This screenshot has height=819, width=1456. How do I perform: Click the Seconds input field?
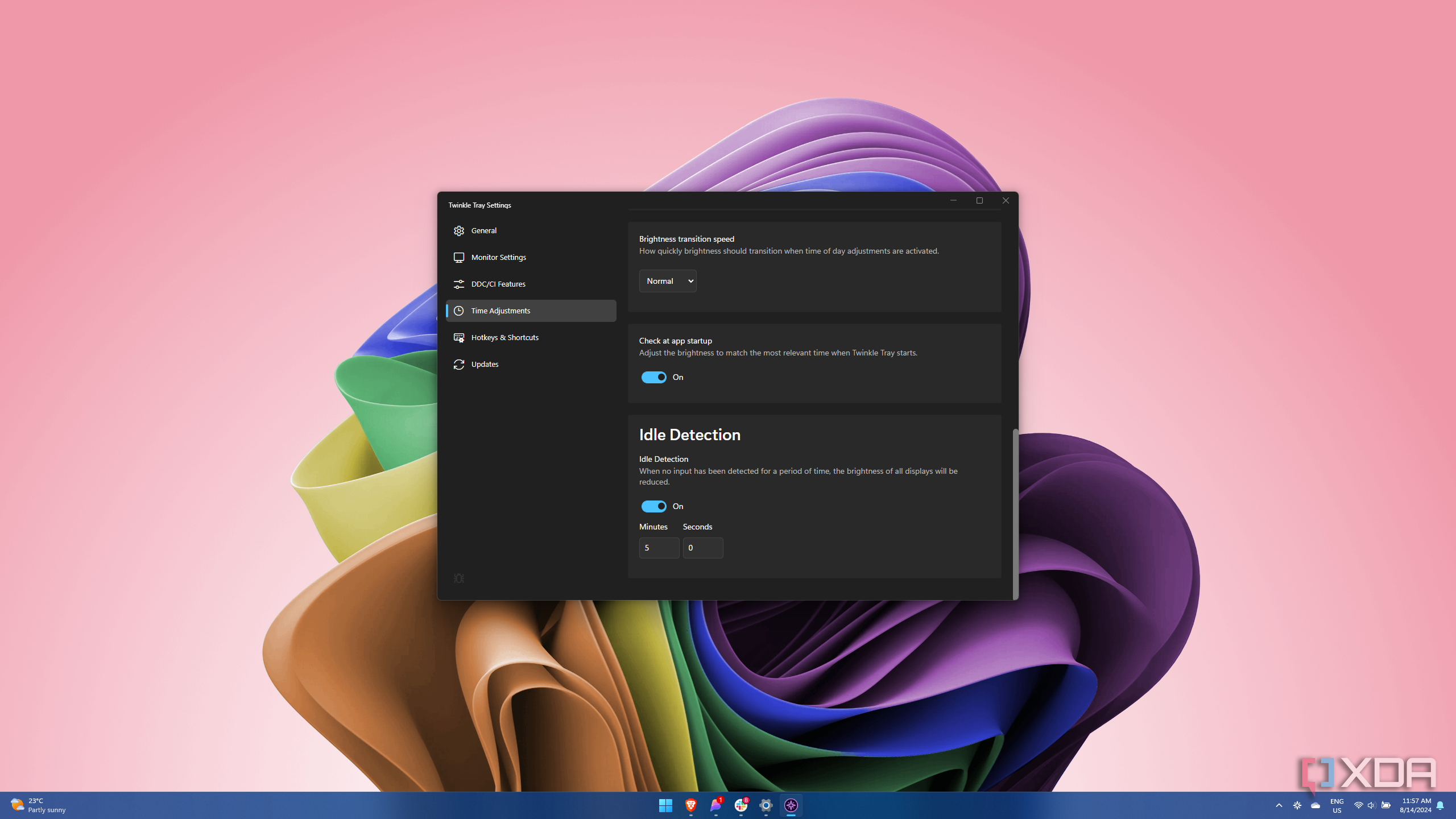703,548
